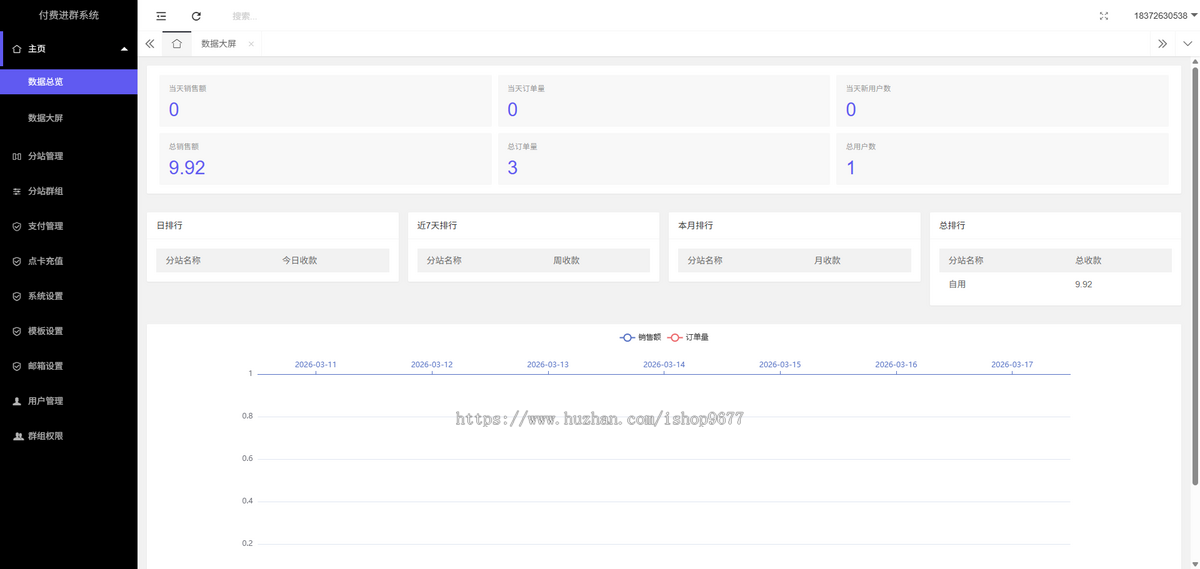Collapse the sidebar with the menu-fold icon

pyautogui.click(x=161, y=16)
